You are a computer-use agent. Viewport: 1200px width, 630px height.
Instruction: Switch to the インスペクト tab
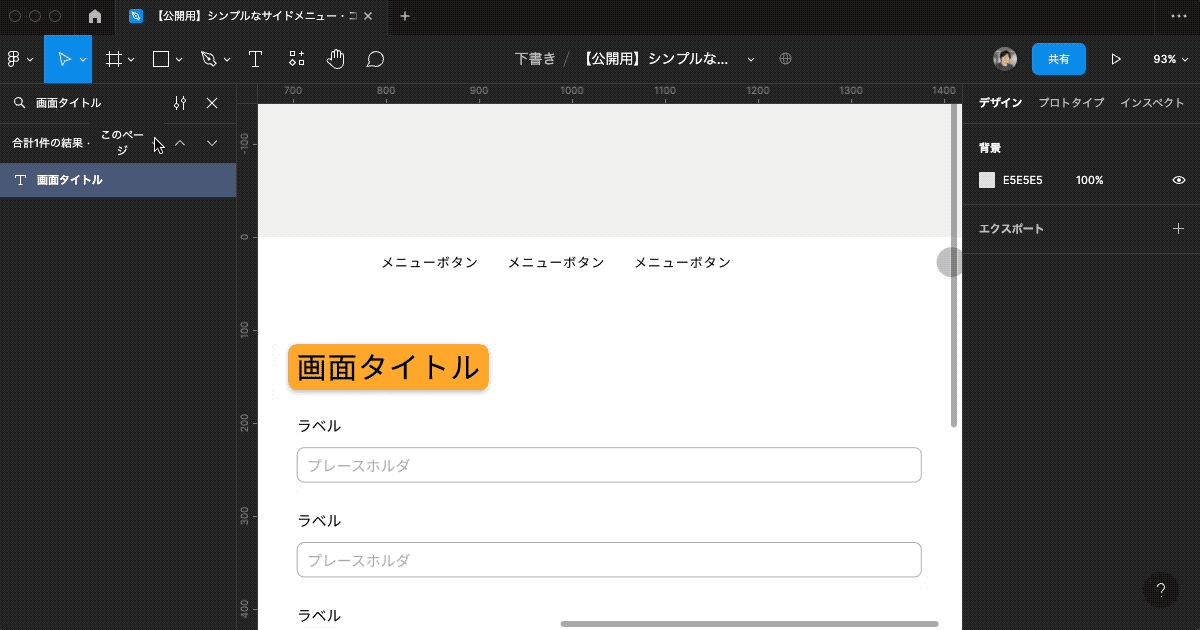(1152, 102)
